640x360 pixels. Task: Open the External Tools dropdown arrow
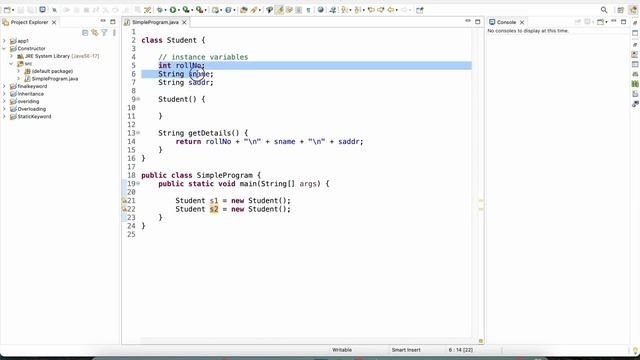[x=205, y=10]
